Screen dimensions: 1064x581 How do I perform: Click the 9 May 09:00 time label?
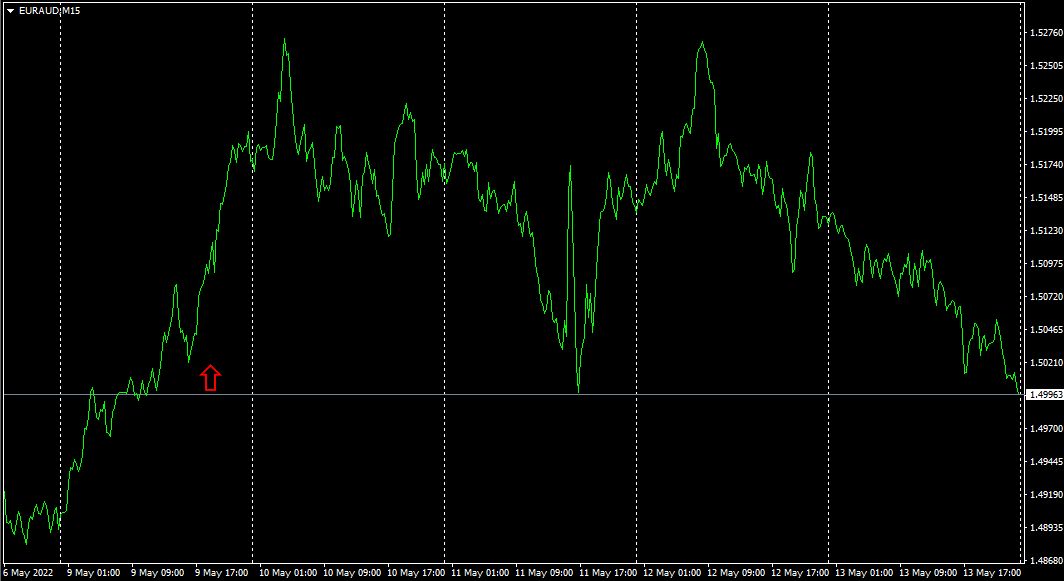157,573
